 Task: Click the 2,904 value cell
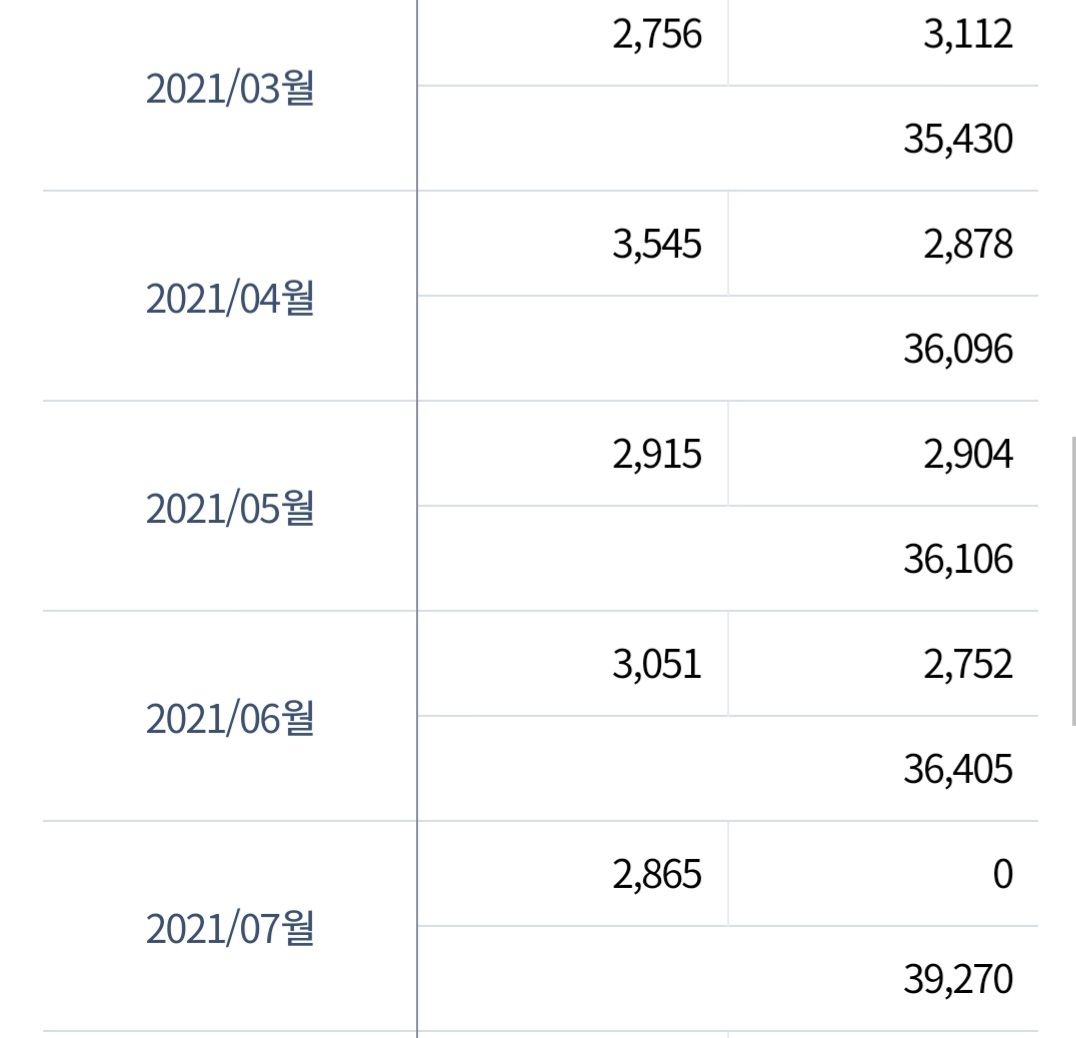883,454
